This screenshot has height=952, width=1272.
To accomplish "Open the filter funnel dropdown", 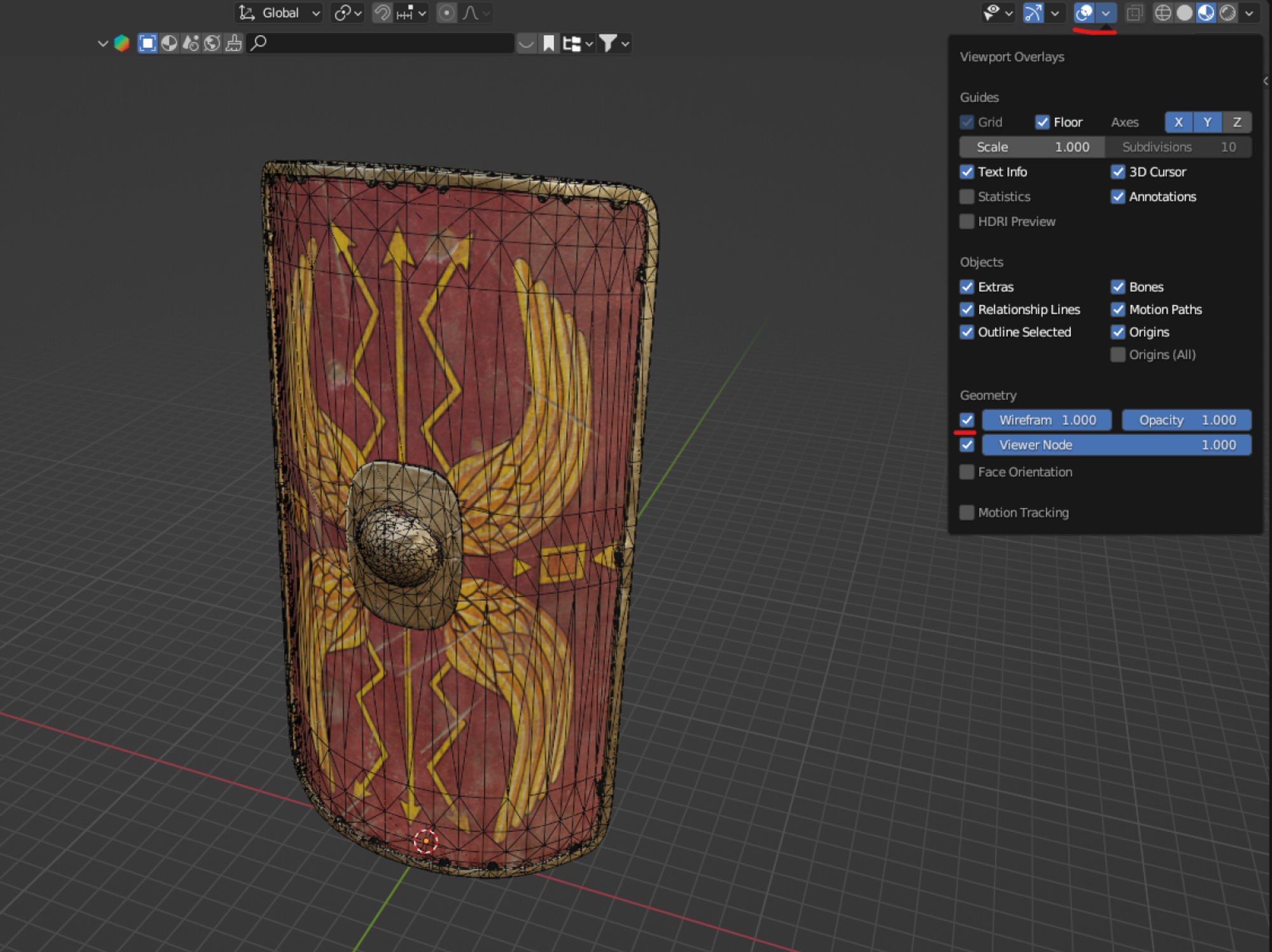I will tap(614, 43).
